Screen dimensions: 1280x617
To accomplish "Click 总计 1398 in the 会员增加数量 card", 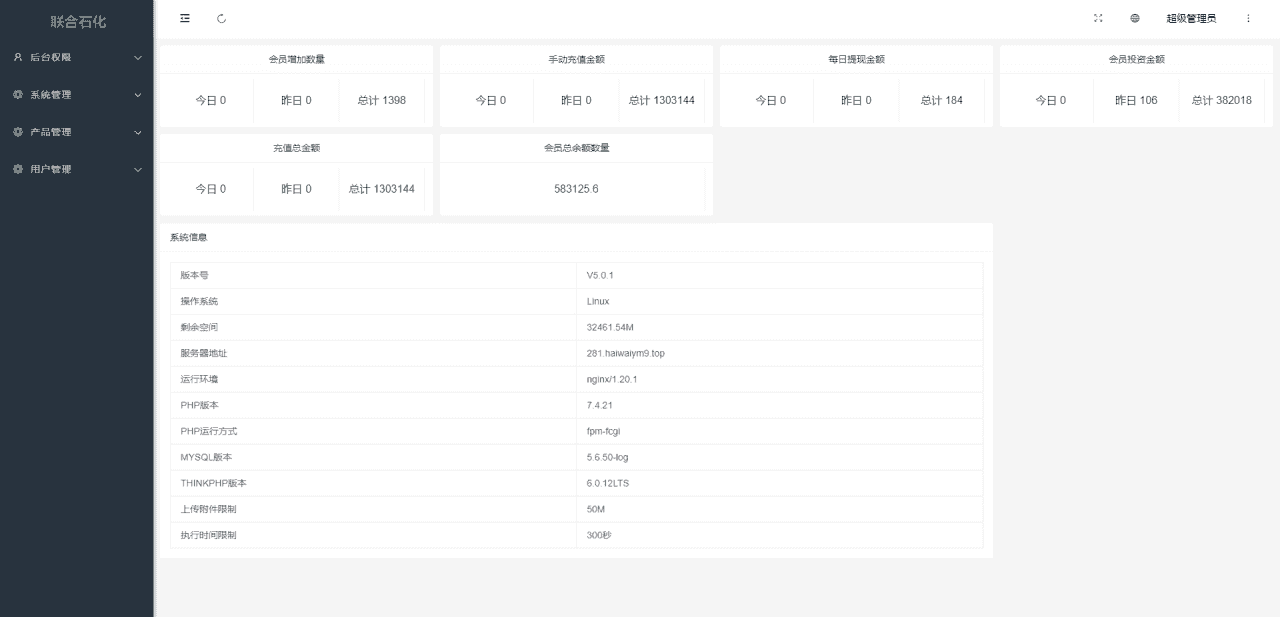I will click(x=381, y=100).
